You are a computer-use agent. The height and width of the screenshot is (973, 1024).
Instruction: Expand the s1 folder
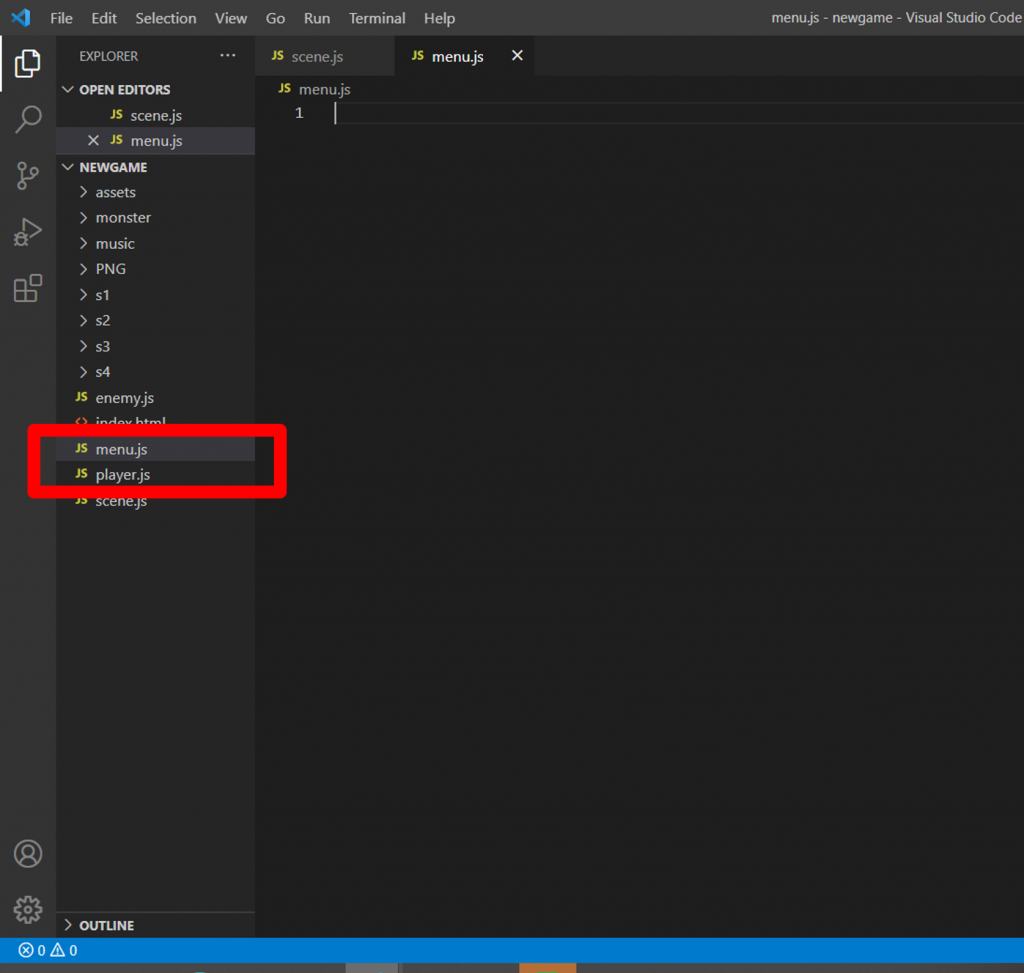[83, 295]
